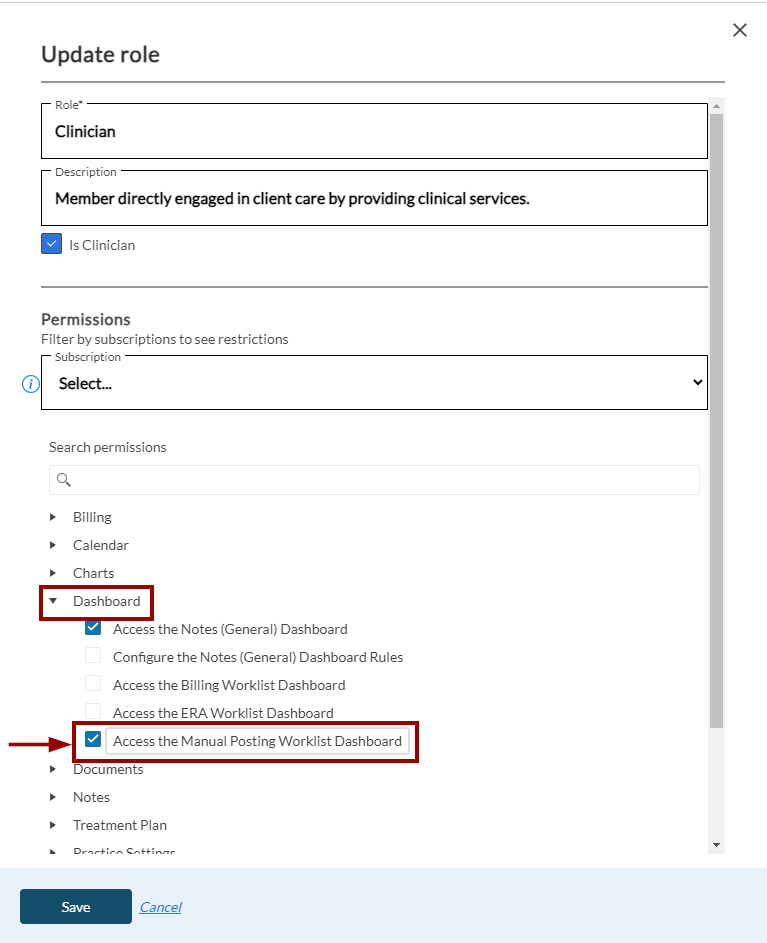
Task: Expand the Charts permissions group
Action: tap(53, 573)
